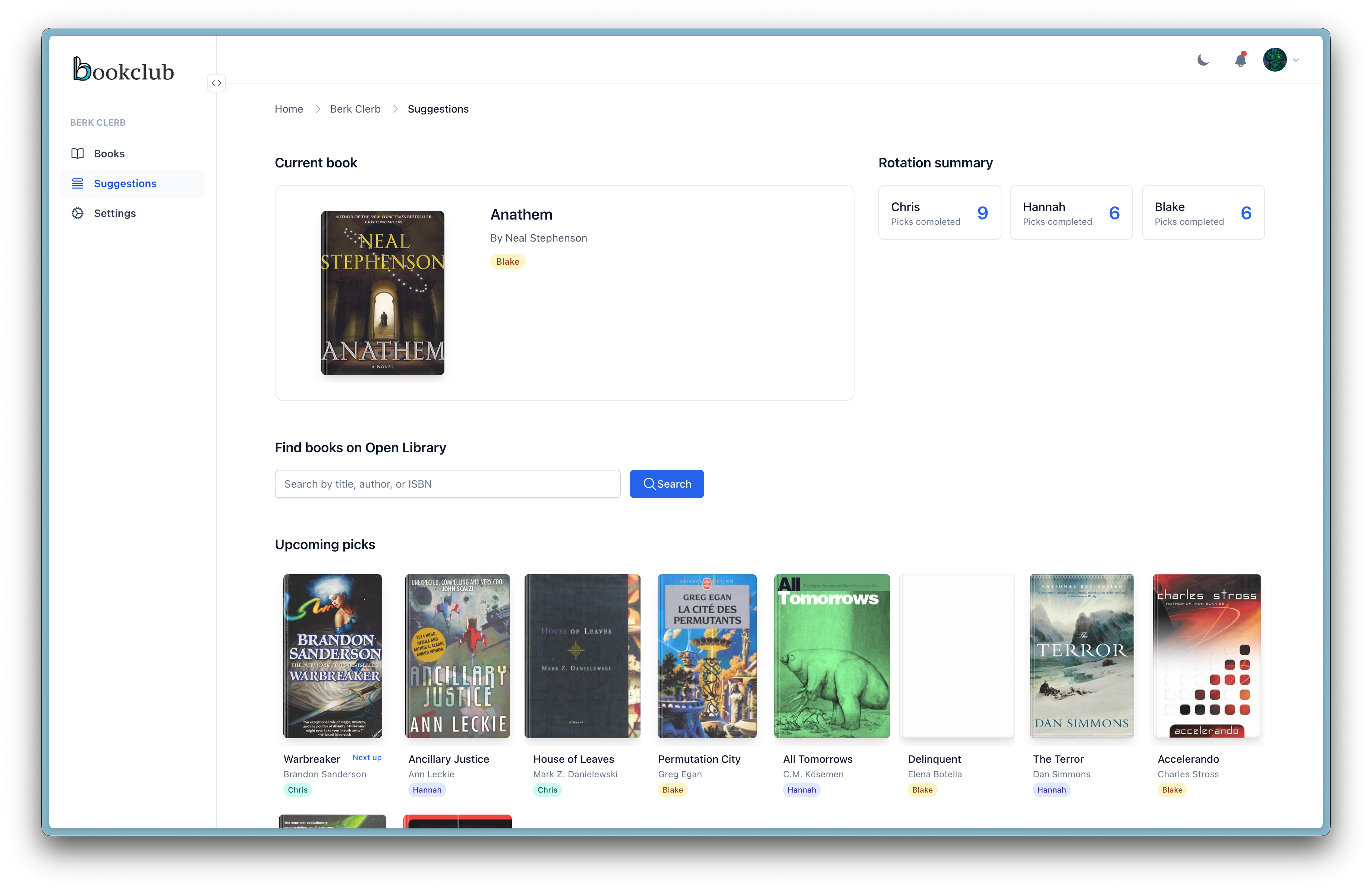Click the user avatar picture
1372x891 pixels.
pyautogui.click(x=1275, y=60)
